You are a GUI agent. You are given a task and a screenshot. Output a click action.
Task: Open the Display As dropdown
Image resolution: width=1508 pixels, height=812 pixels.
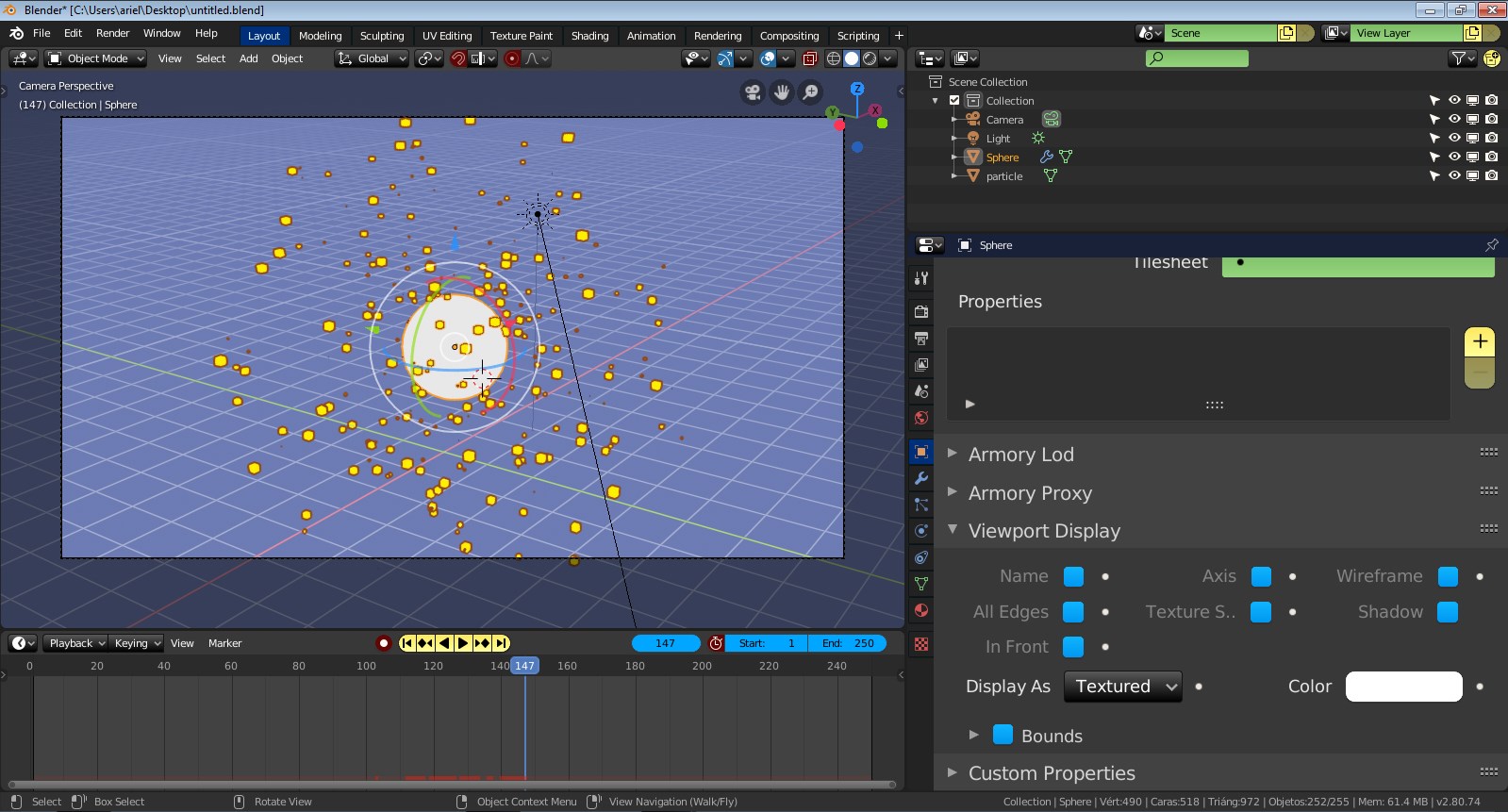(x=1123, y=687)
